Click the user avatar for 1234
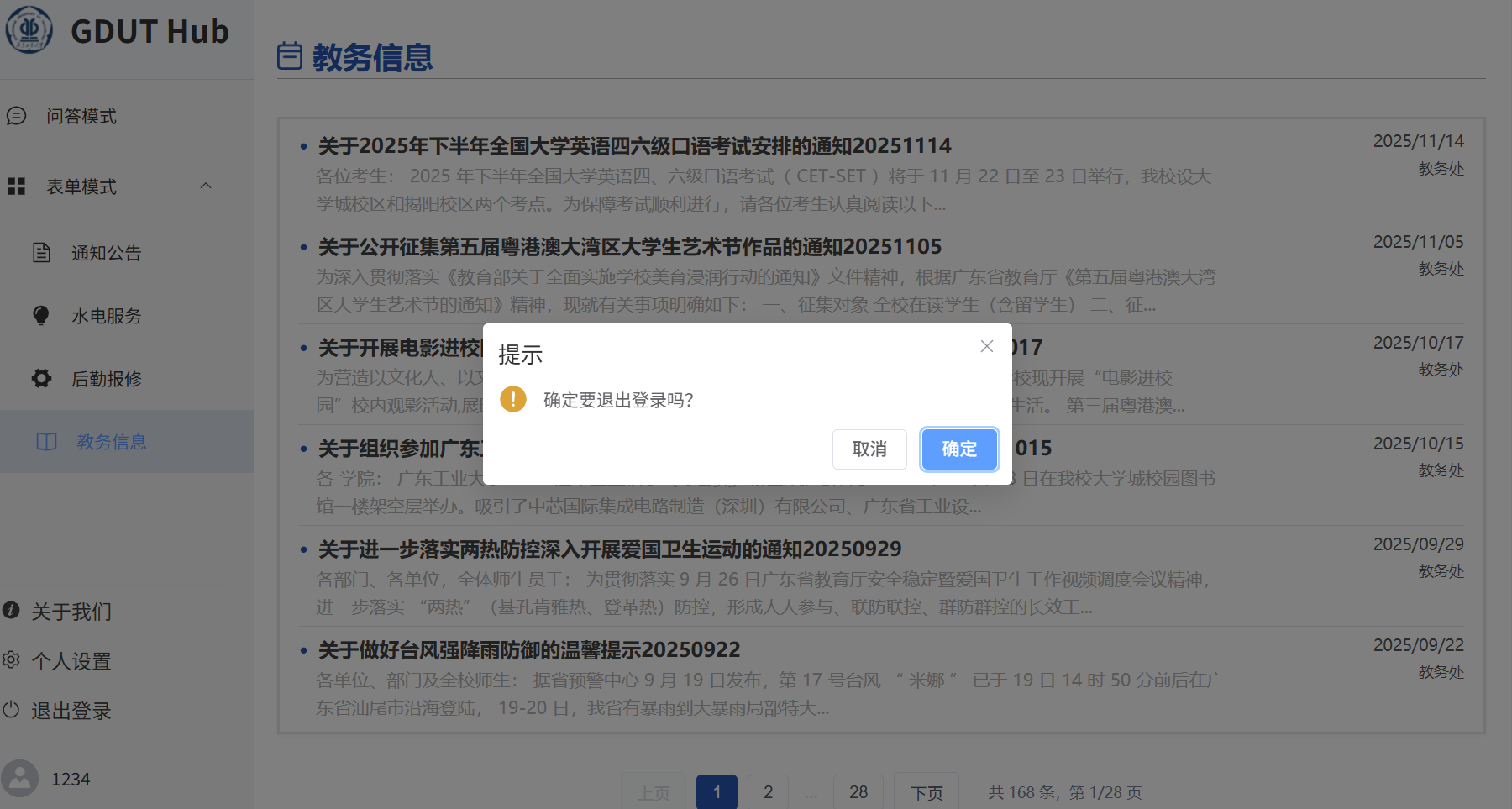Image resolution: width=1512 pixels, height=809 pixels. [x=20, y=779]
